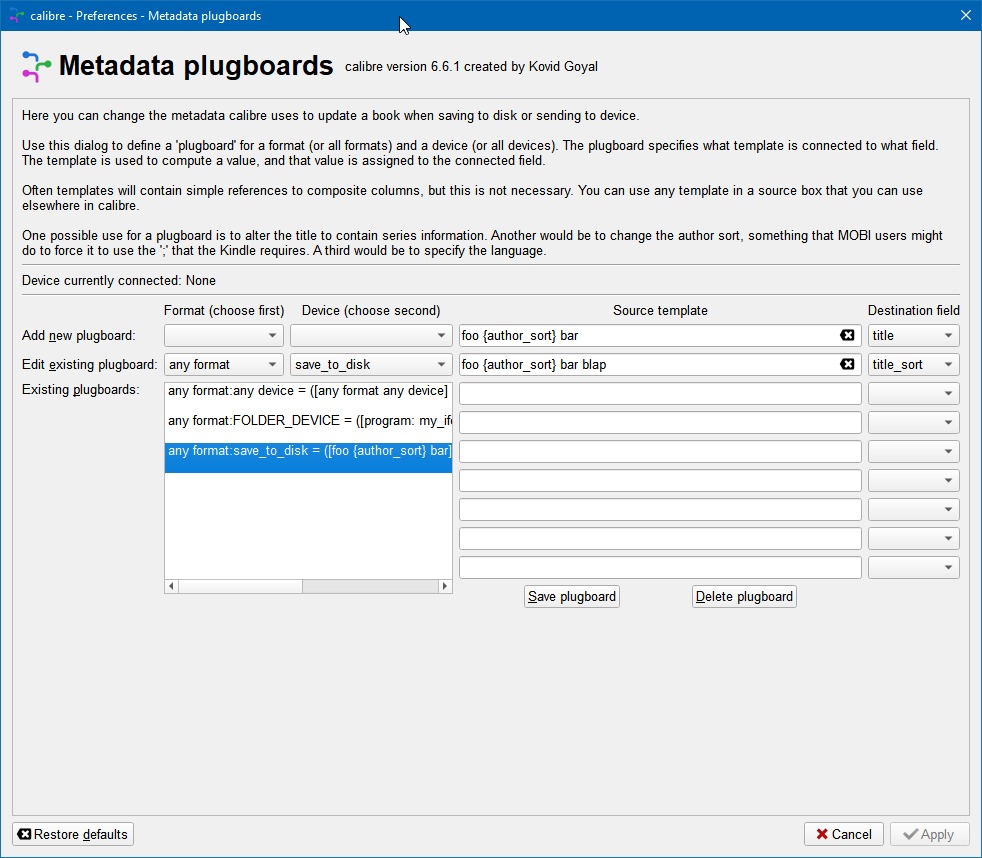Click the Delete plugboard button
982x858 pixels.
(x=744, y=597)
